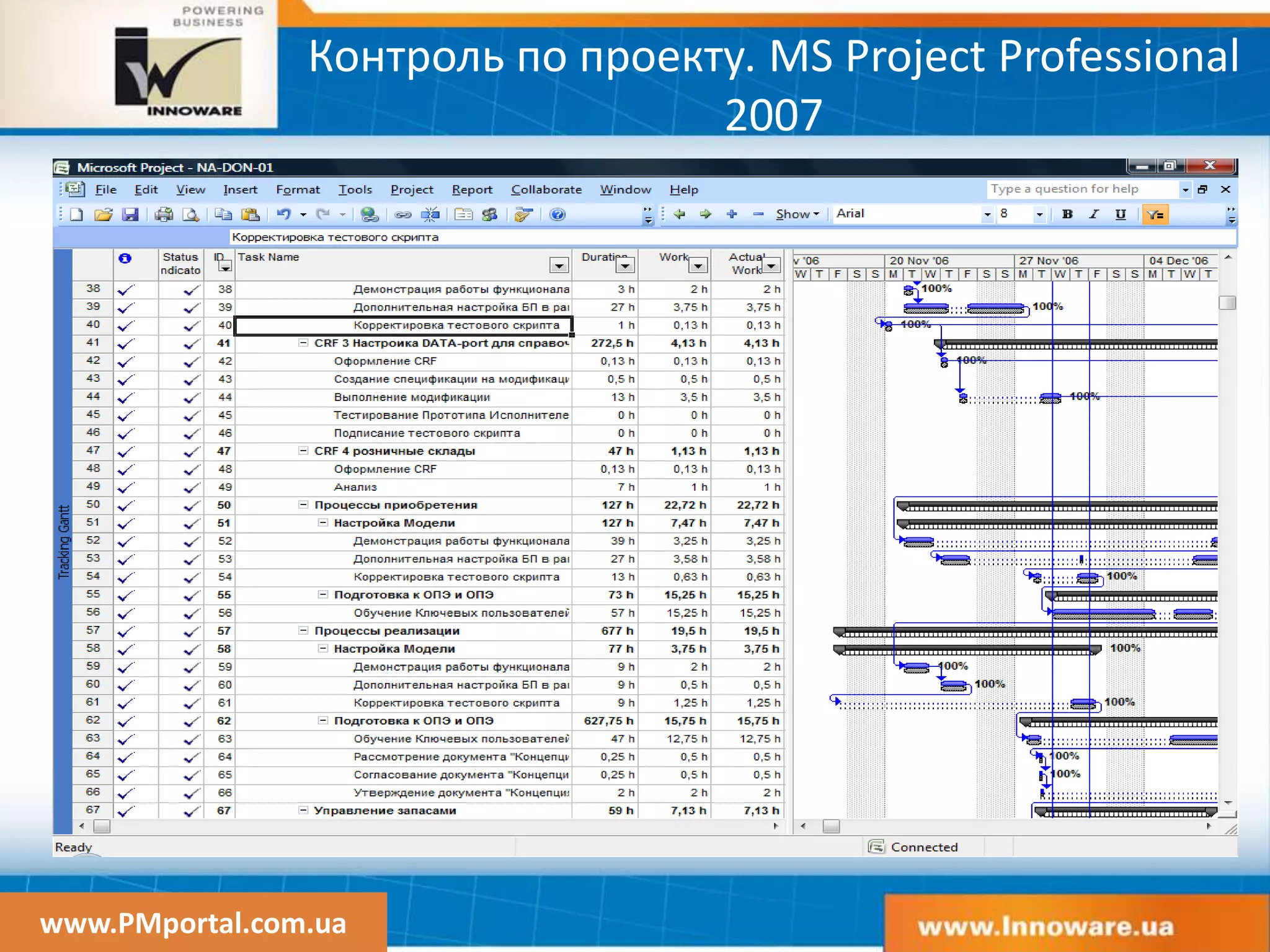The height and width of the screenshot is (952, 1270).
Task: Click the Indicators column info icon
Action: pos(125,258)
